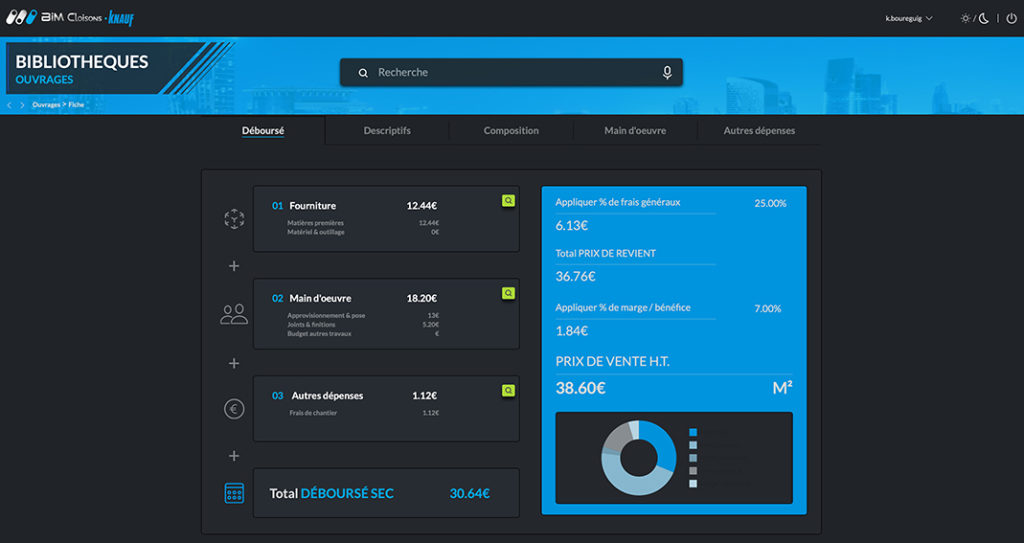Click the power logout icon
The width and height of the screenshot is (1024, 543).
(1011, 18)
